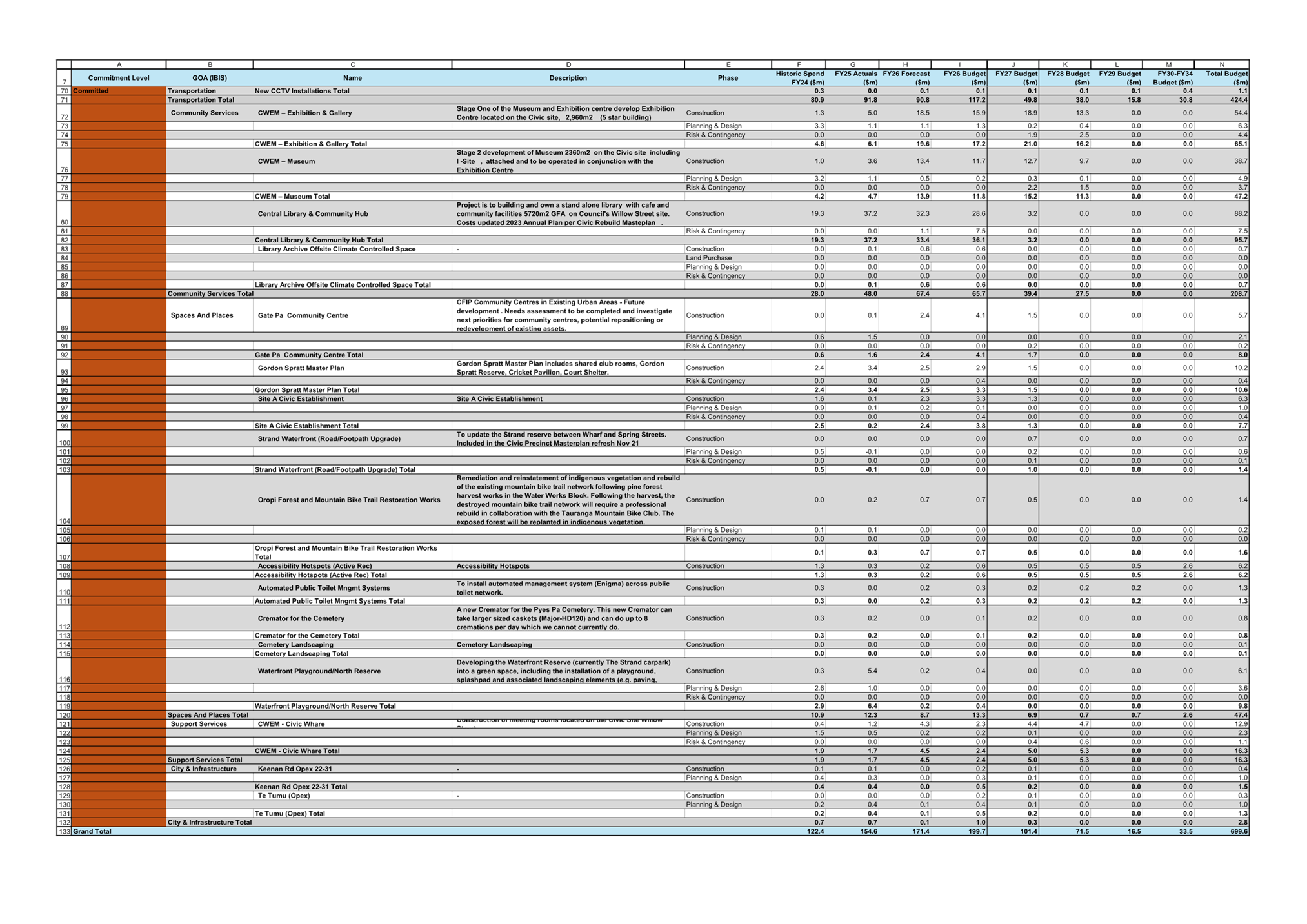1307x924 pixels.
Task: Select Central Library & Community Hub Total cell
Action: pyautogui.click(x=319, y=240)
